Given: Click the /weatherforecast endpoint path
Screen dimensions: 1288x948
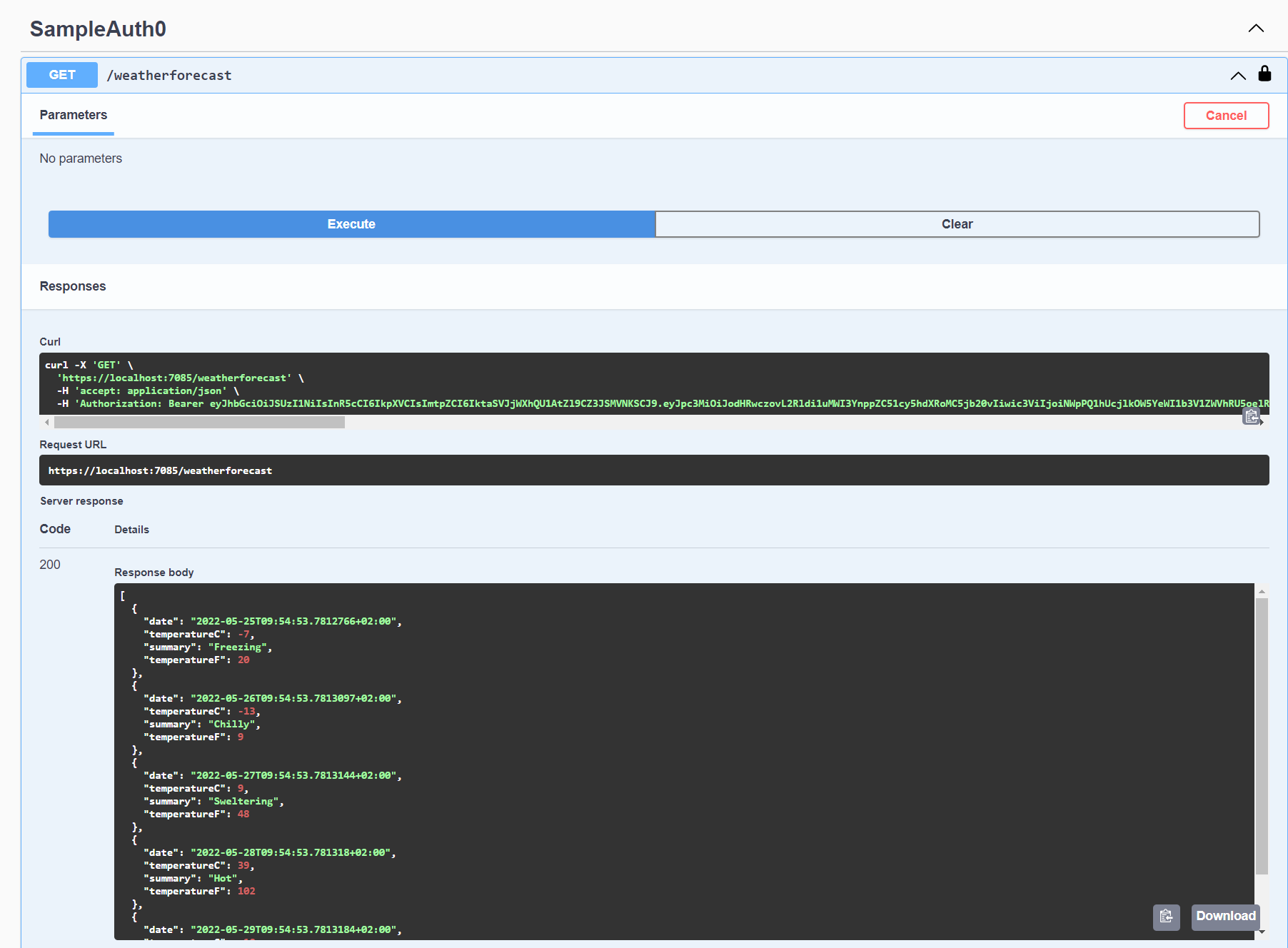Looking at the screenshot, I should coord(169,76).
